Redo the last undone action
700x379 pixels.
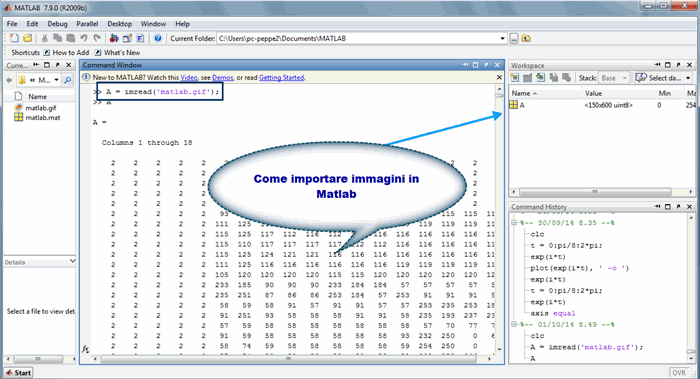[x=96, y=38]
